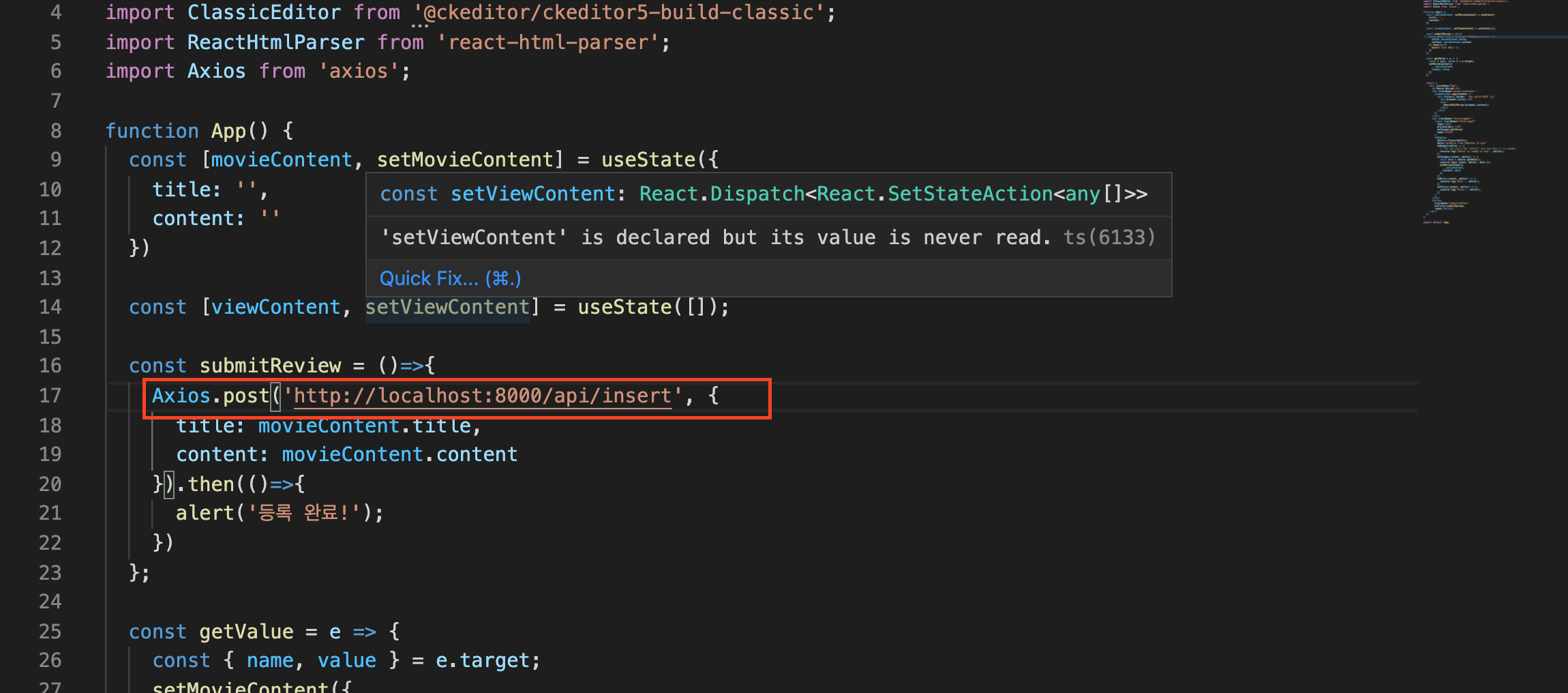Click the App function name on line 8
The width and height of the screenshot is (1568, 693).
pyautogui.click(x=228, y=131)
